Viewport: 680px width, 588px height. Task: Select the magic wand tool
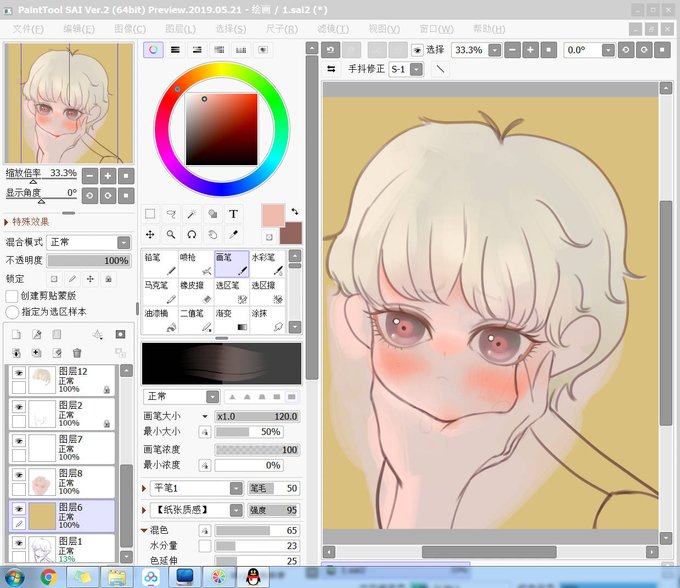192,214
